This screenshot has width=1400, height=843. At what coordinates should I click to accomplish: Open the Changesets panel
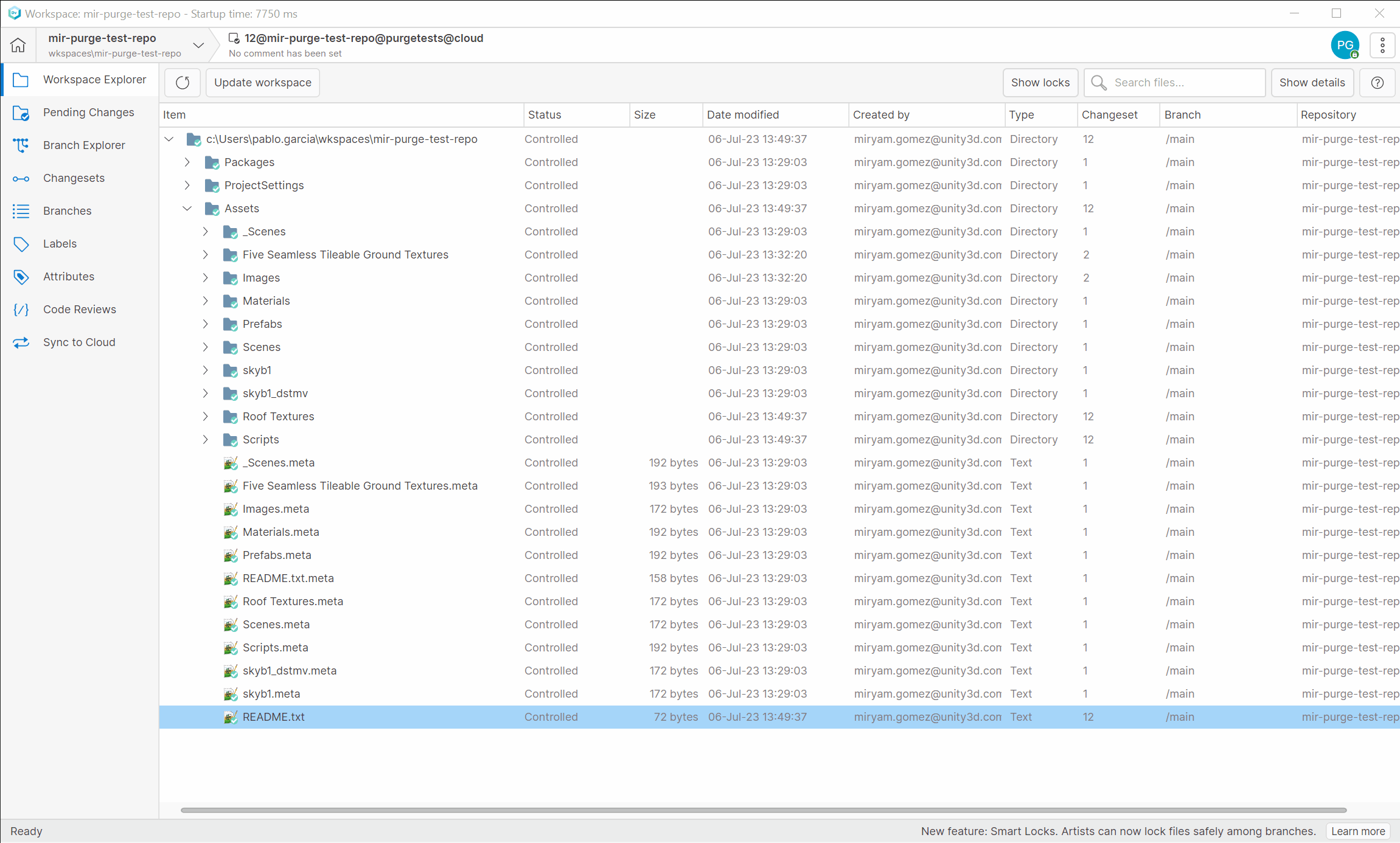[x=74, y=178]
